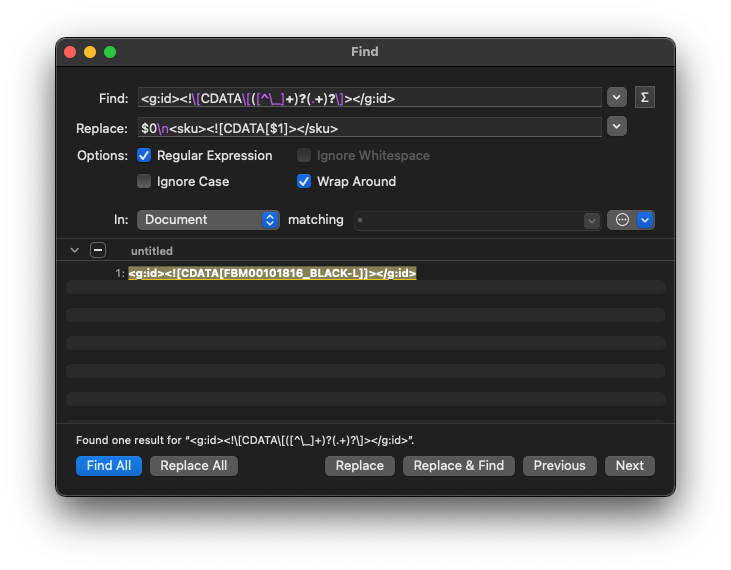This screenshot has height=570, width=731.
Task: Open the Find history dropdown
Action: tap(616, 97)
